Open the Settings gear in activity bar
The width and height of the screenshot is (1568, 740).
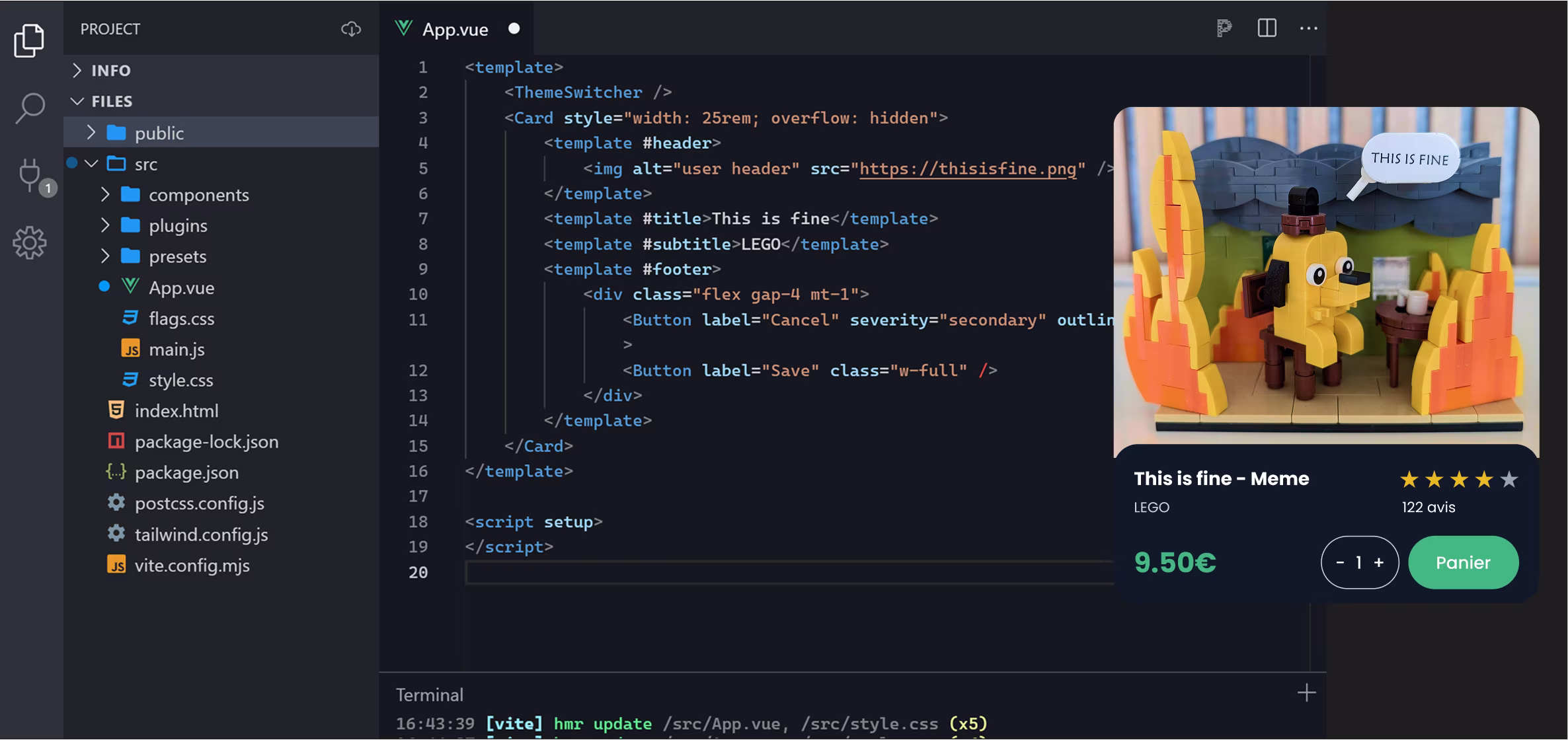(x=30, y=243)
